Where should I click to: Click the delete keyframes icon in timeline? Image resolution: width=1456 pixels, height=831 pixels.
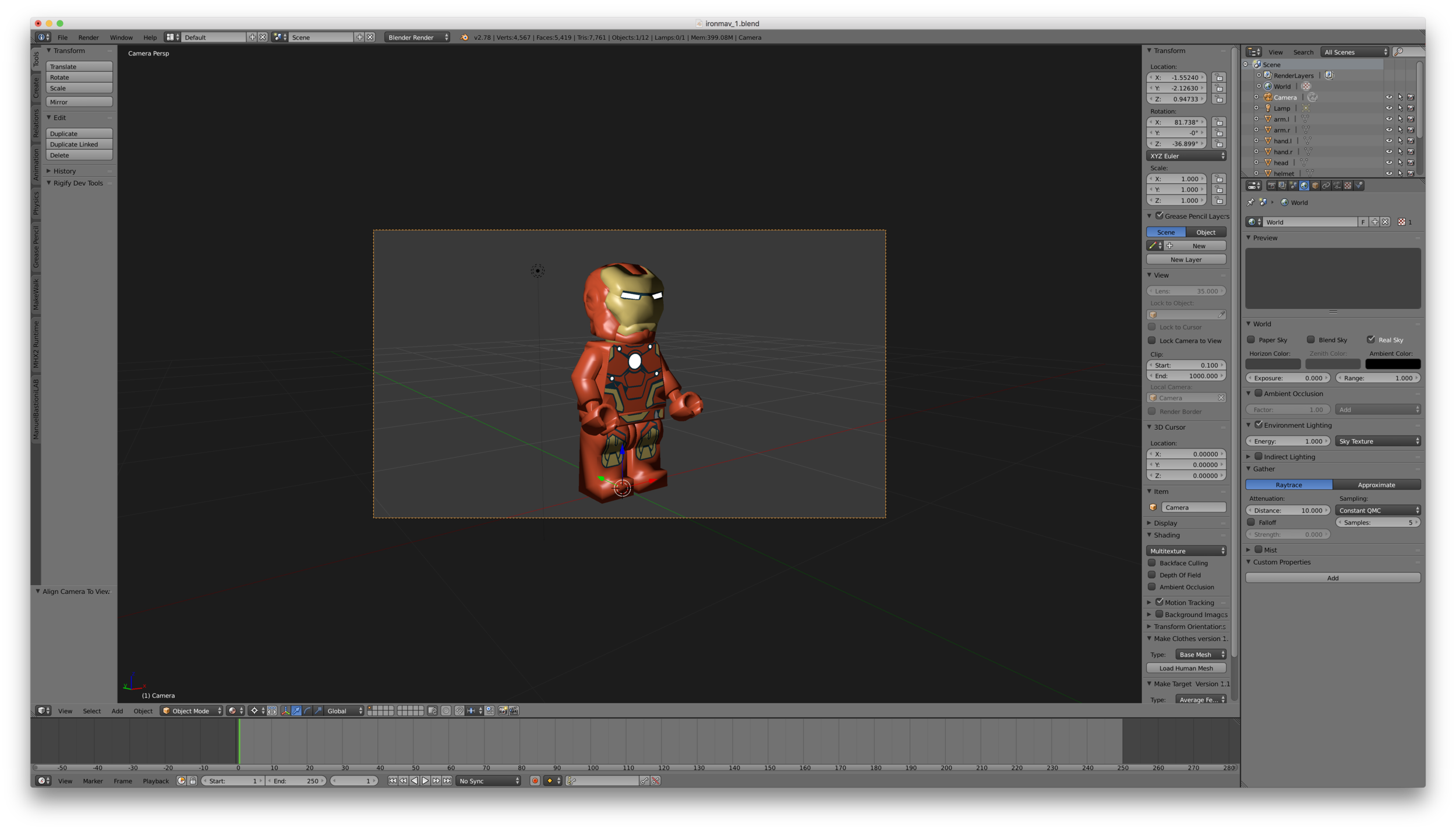pyautogui.click(x=656, y=781)
